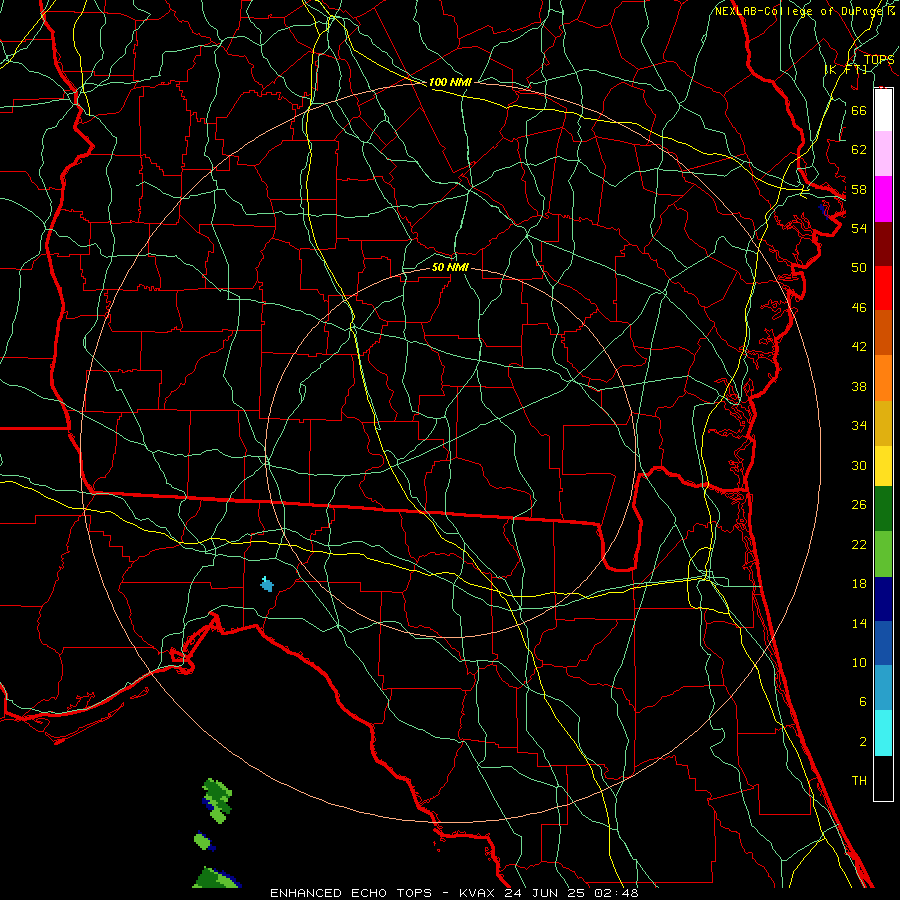900x900 pixels.
Task: Click the "NEXLAB-College of DuPage" credit text
Action: tap(800, 11)
